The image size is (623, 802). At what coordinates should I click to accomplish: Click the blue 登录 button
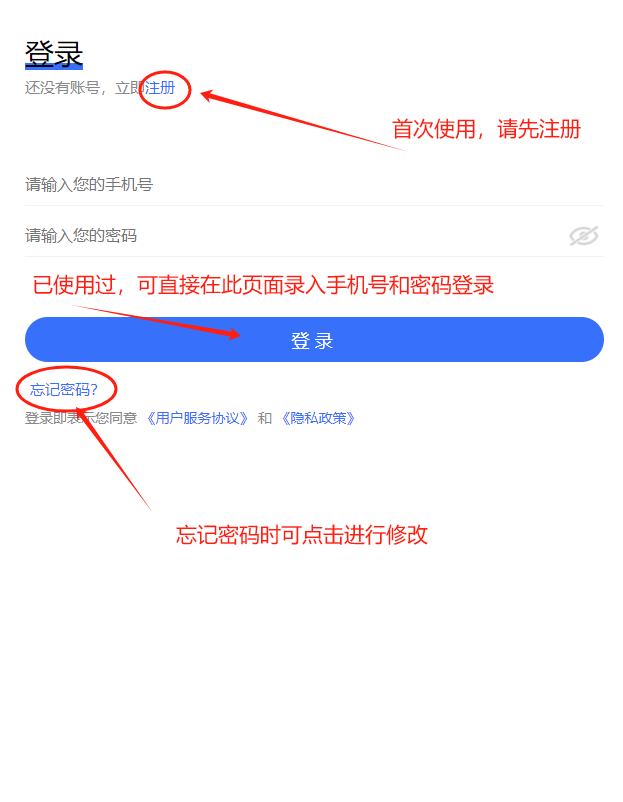[x=314, y=340]
